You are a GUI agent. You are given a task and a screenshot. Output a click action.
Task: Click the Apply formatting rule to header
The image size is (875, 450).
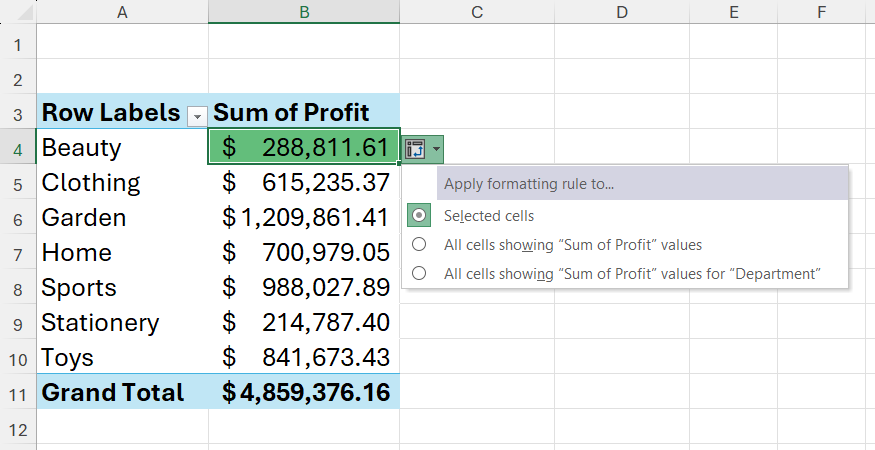(642, 184)
